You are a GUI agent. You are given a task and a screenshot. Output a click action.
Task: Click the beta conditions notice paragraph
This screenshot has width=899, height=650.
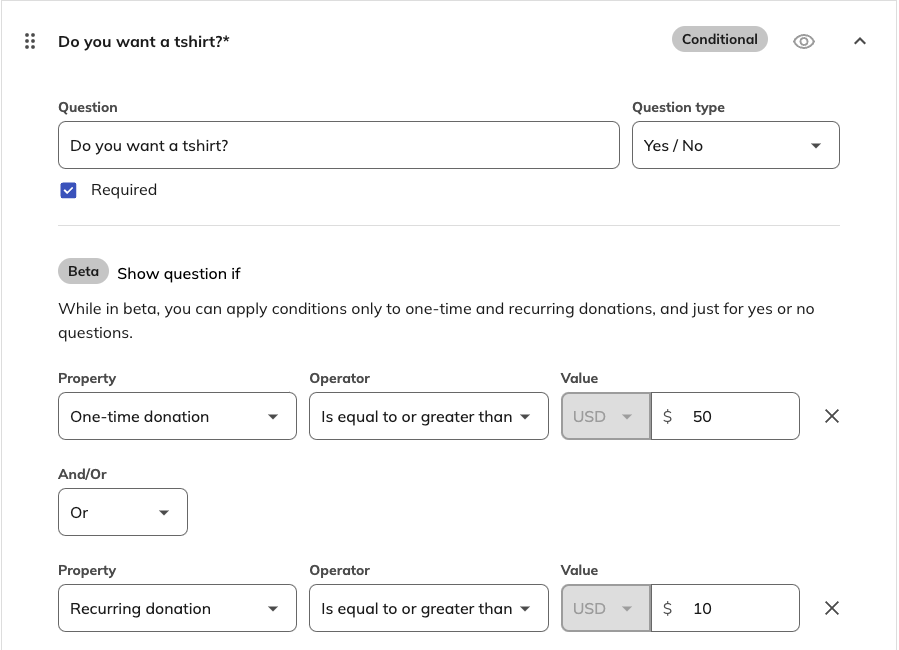pos(436,320)
